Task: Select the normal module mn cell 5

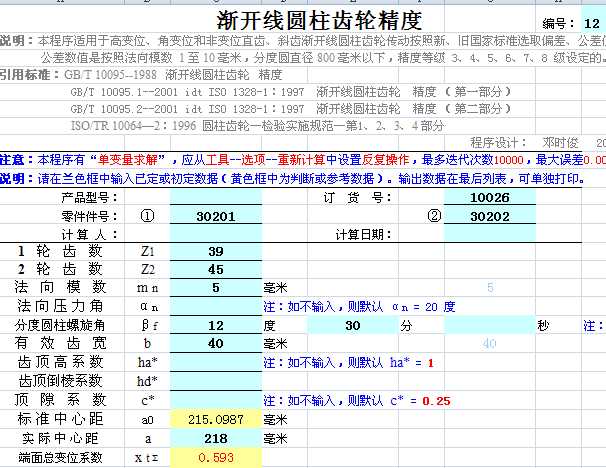Action: click(x=216, y=288)
